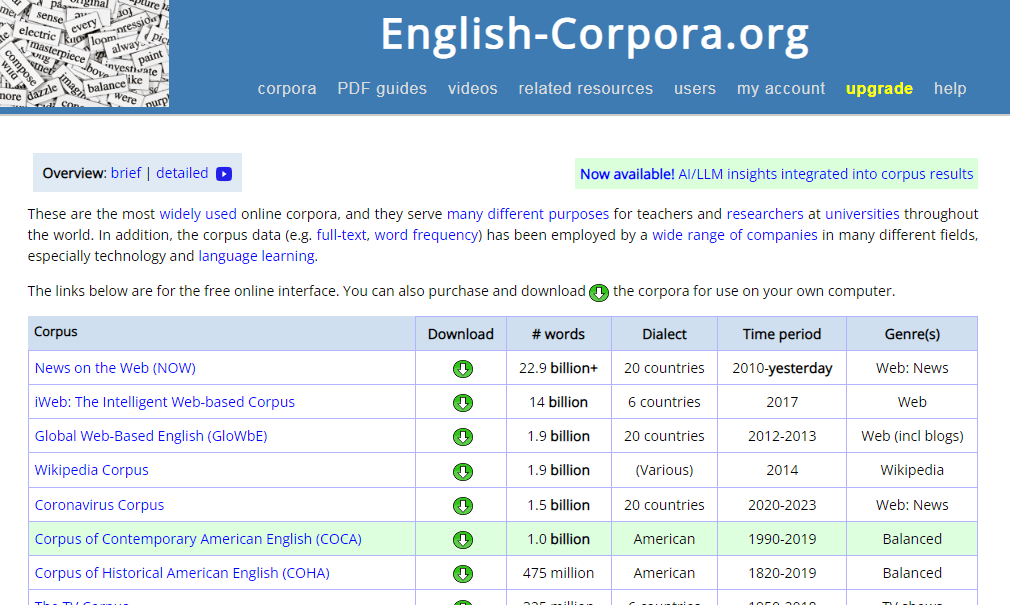Click the American dialect cell in the COCA row
This screenshot has height=605, width=1010.
(x=664, y=539)
